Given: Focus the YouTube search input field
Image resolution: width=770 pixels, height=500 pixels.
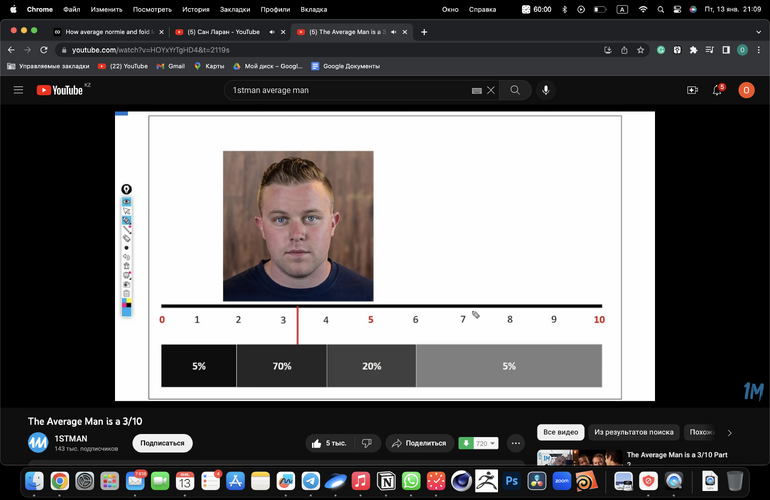Looking at the screenshot, I should (x=349, y=90).
